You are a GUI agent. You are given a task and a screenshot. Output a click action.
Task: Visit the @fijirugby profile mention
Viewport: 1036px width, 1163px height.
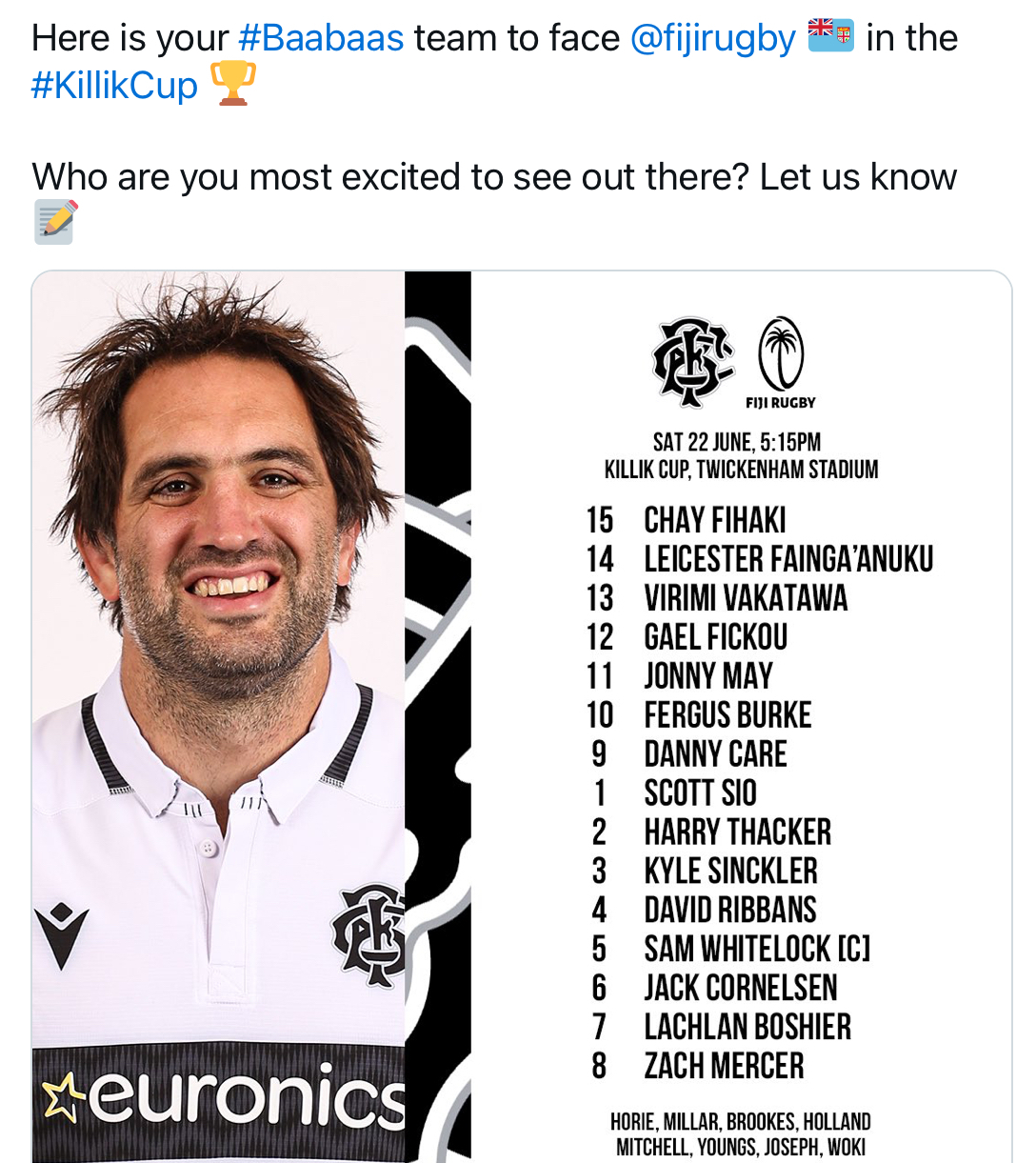pos(712,38)
